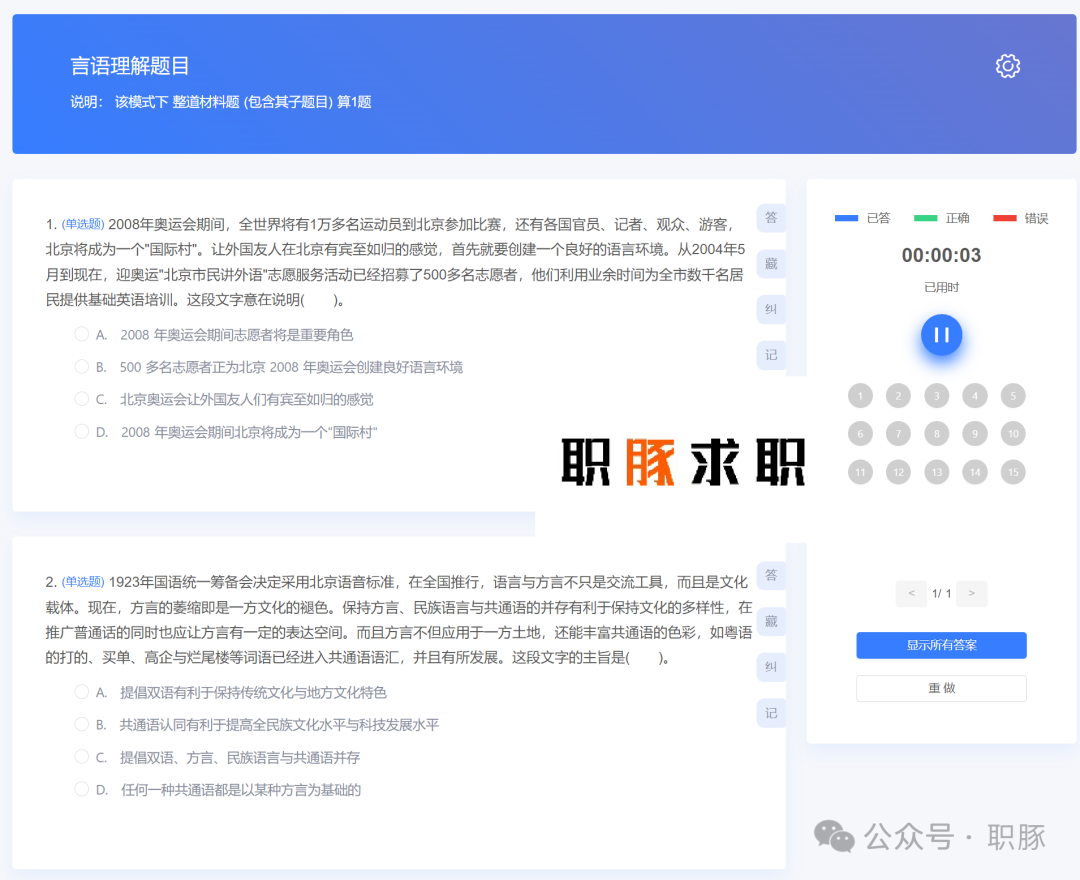Screen dimensions: 1080x880
Task: Click the 答 answer icon beside question 2
Action: [770, 575]
